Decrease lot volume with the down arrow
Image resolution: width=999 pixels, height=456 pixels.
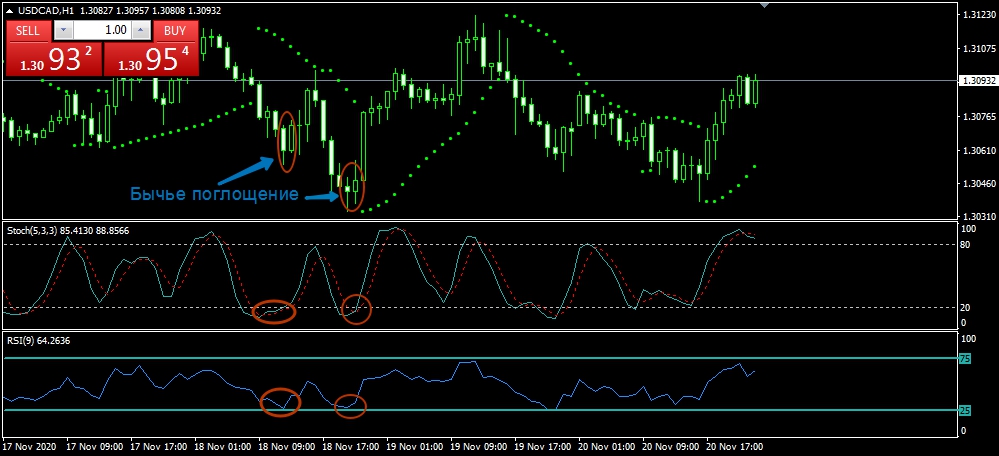[x=62, y=30]
